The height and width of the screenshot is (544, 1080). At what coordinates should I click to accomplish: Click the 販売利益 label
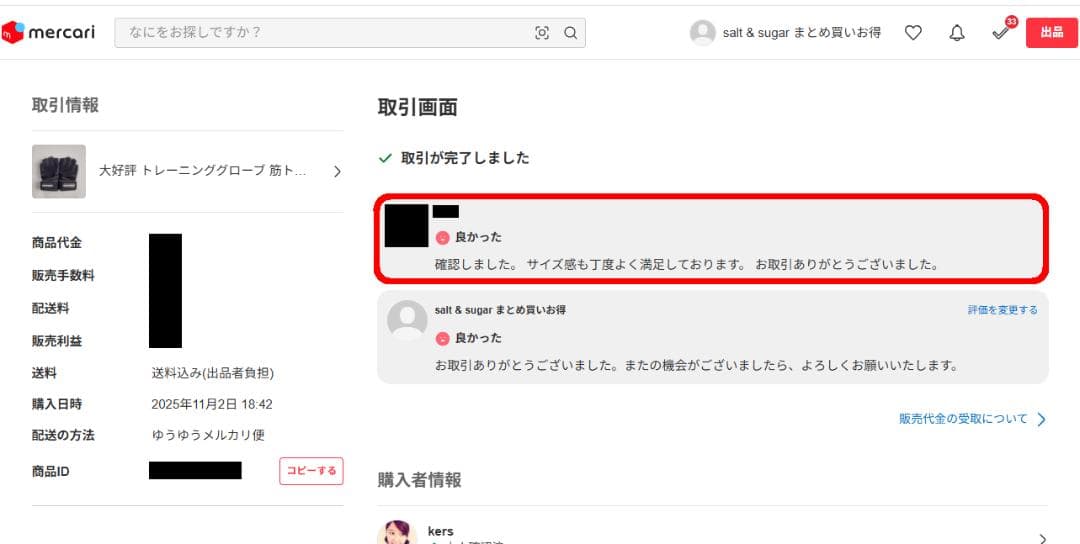57,341
